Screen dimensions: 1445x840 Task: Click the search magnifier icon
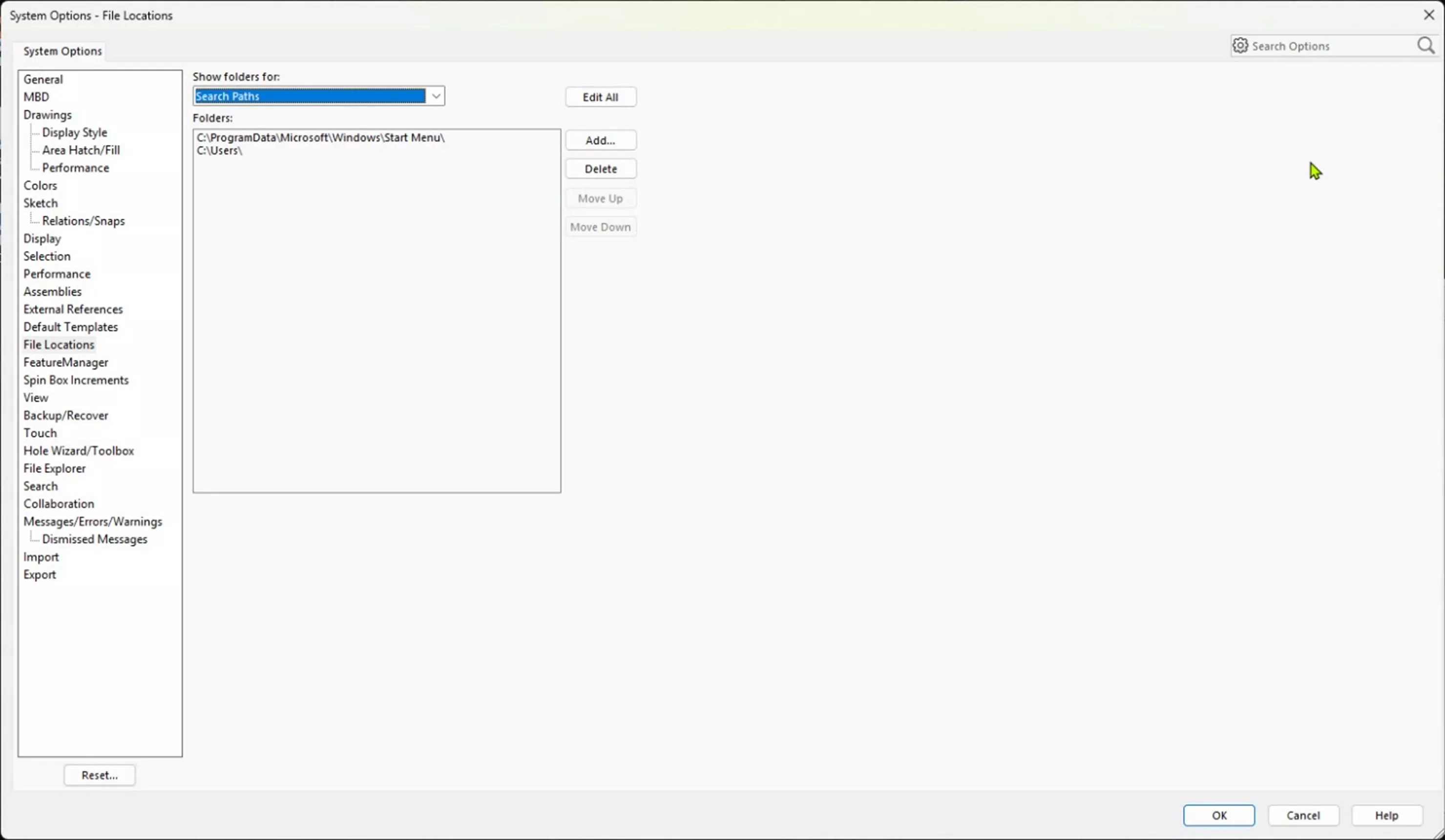tap(1425, 45)
